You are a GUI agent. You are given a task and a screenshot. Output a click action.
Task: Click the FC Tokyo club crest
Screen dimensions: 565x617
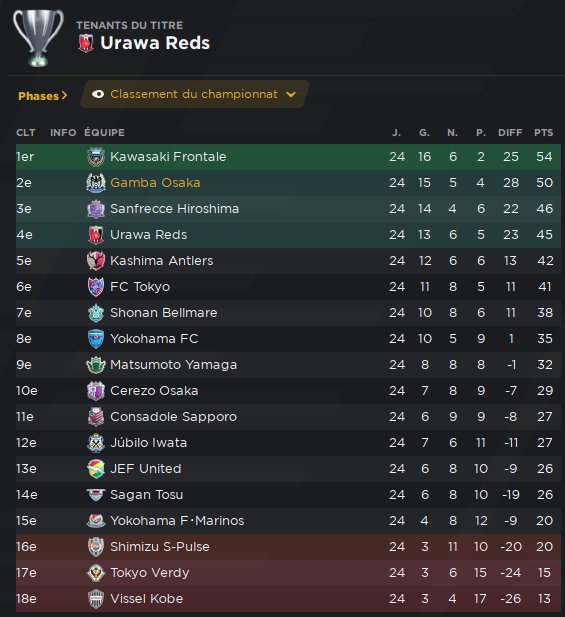(96, 287)
